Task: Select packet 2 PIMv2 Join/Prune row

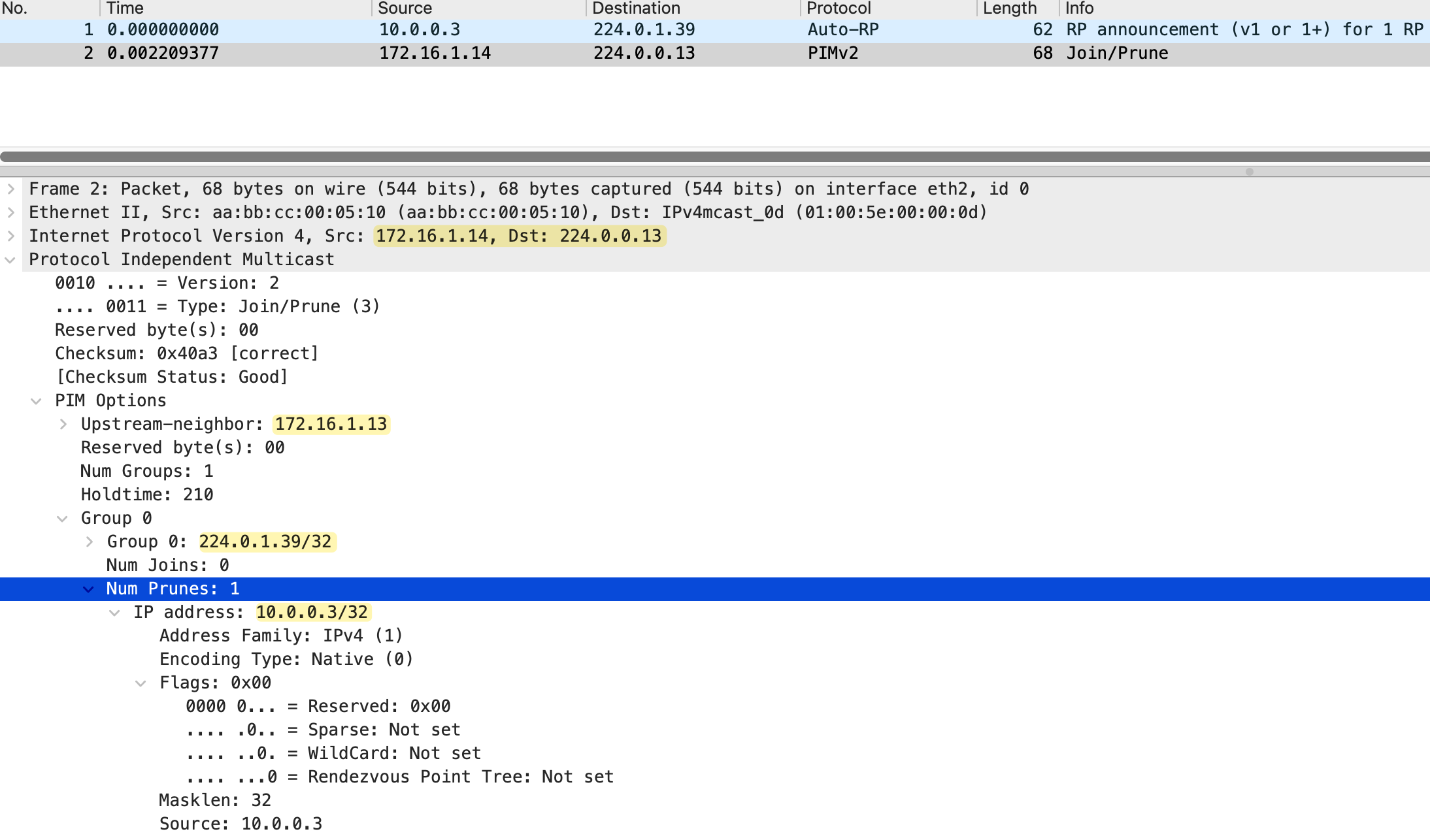Action: click(654, 53)
